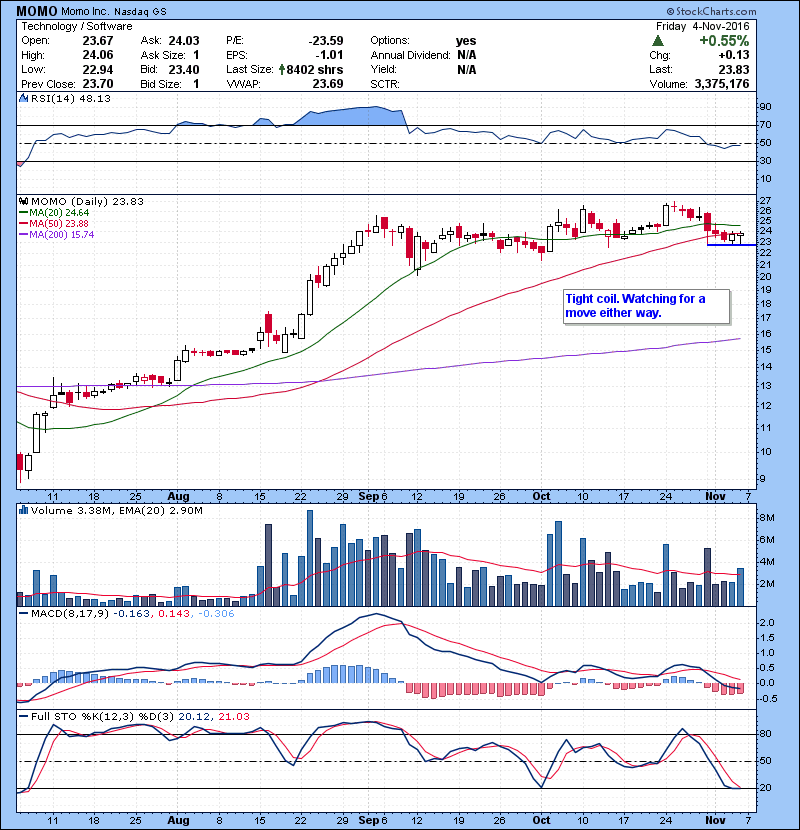The image size is (800, 830).
Task: Click the green up arrow before 8402 shrs
Action: [282, 69]
